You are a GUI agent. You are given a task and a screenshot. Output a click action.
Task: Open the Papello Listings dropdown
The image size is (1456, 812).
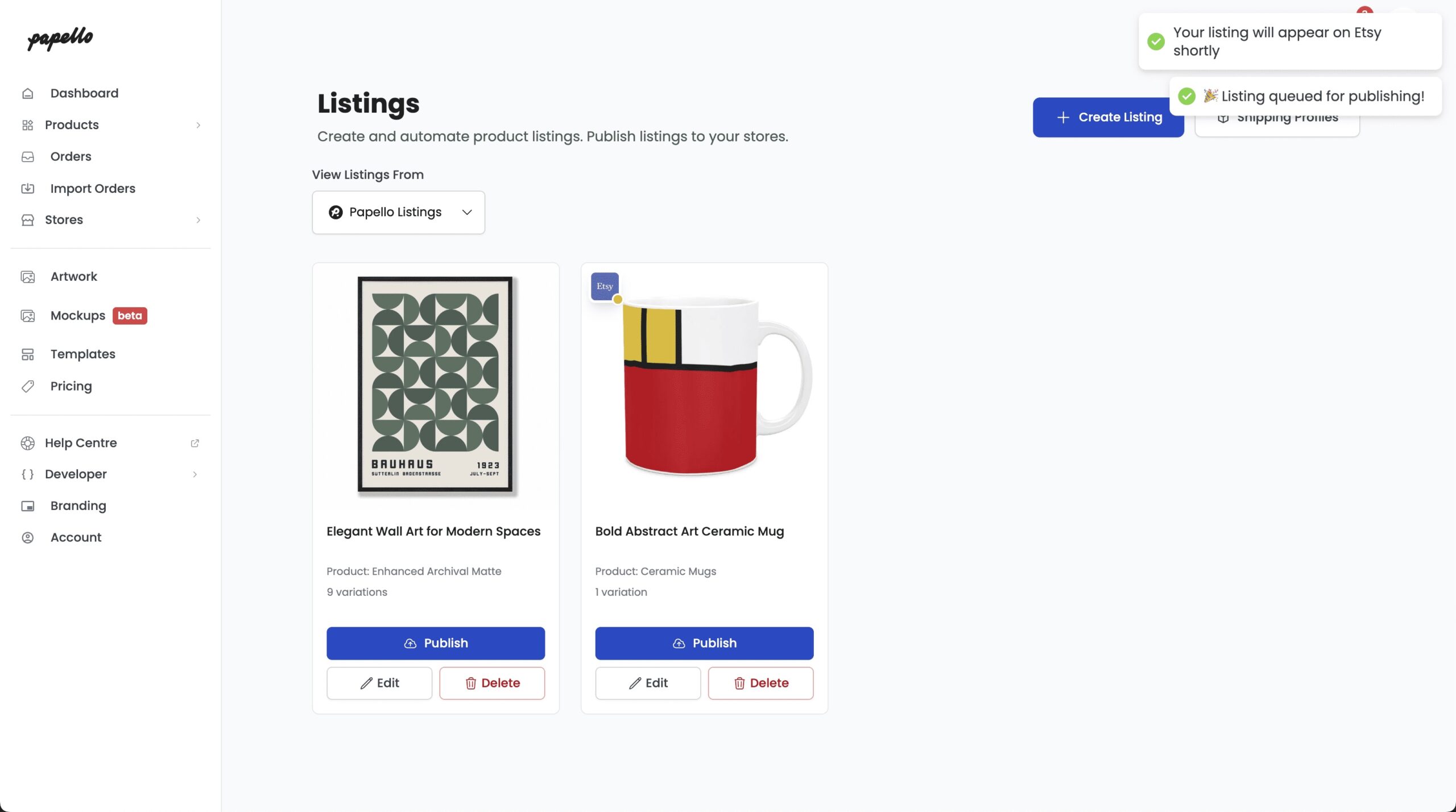(x=398, y=212)
